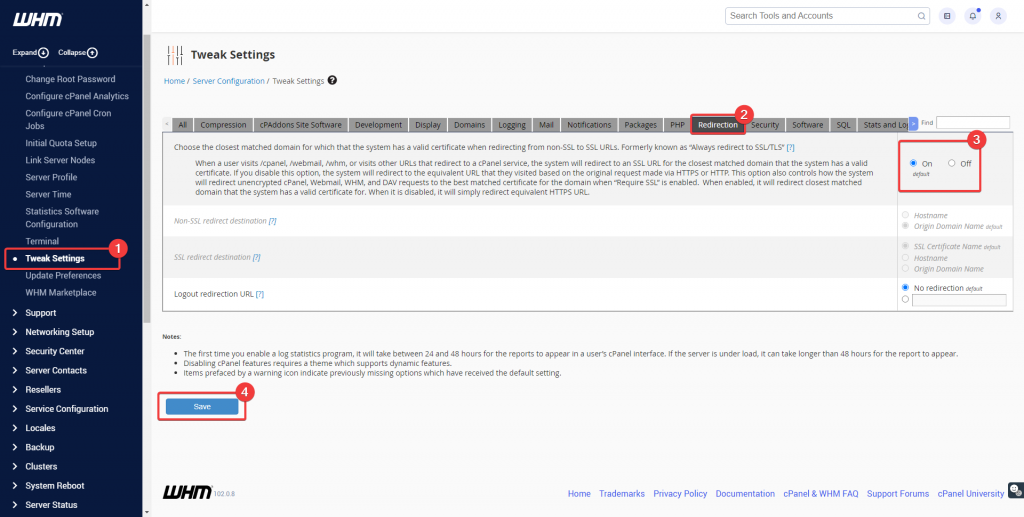Expand the Security Center section

tap(54, 351)
